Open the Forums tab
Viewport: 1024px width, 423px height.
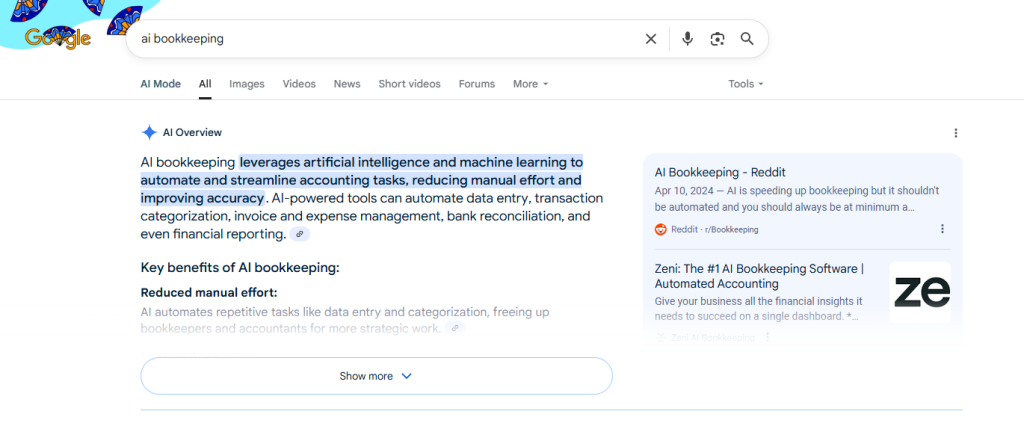pos(476,84)
